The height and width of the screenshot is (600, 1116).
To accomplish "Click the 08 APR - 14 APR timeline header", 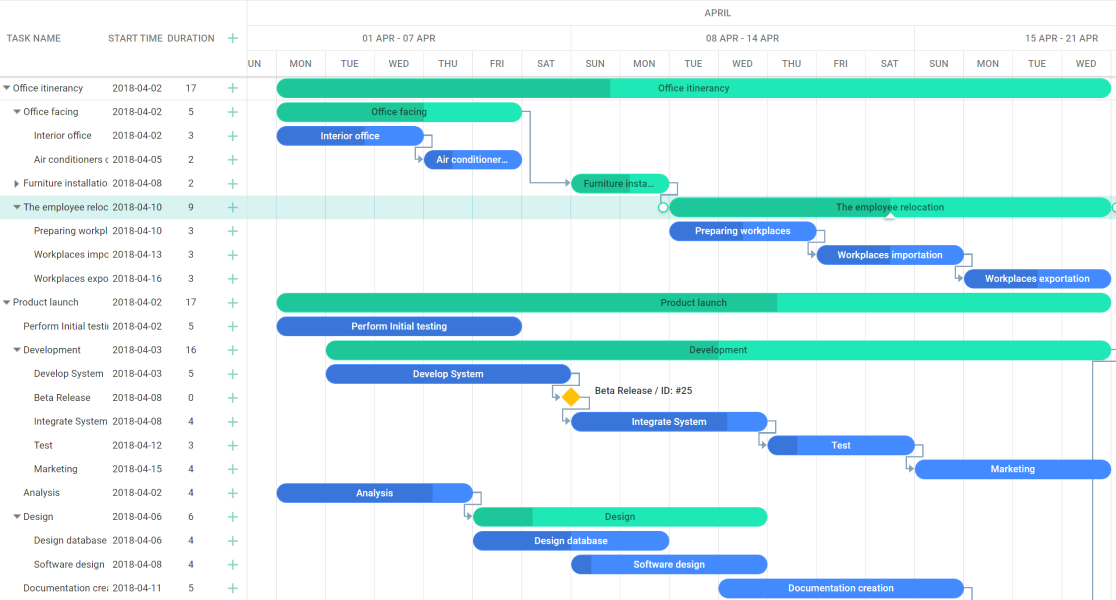I will [742, 38].
